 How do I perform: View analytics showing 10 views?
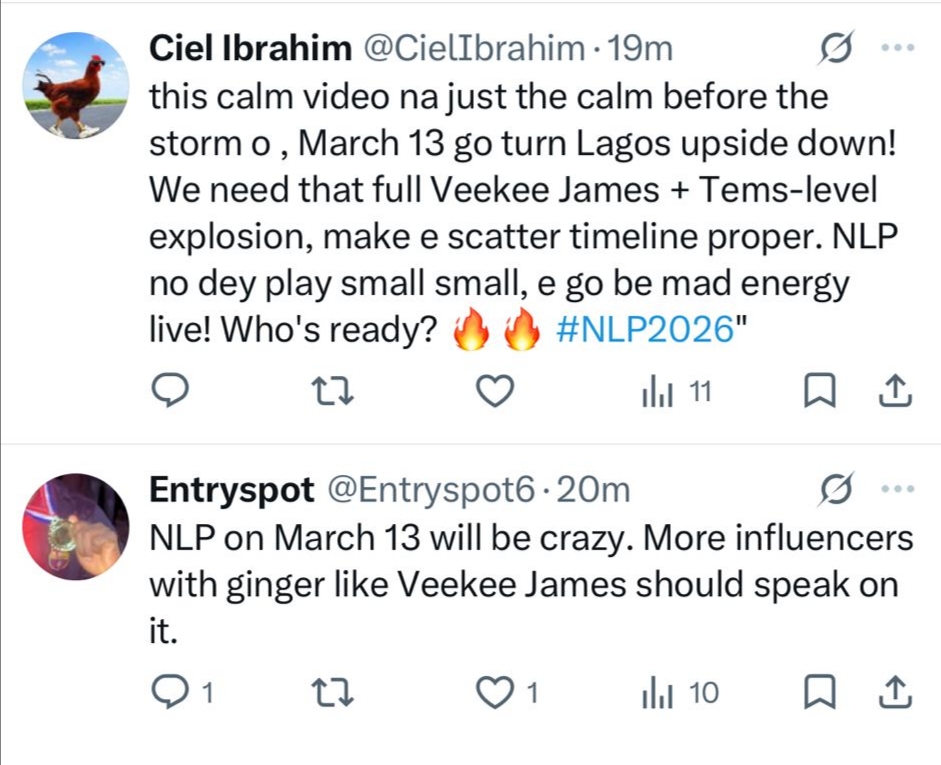(x=679, y=692)
